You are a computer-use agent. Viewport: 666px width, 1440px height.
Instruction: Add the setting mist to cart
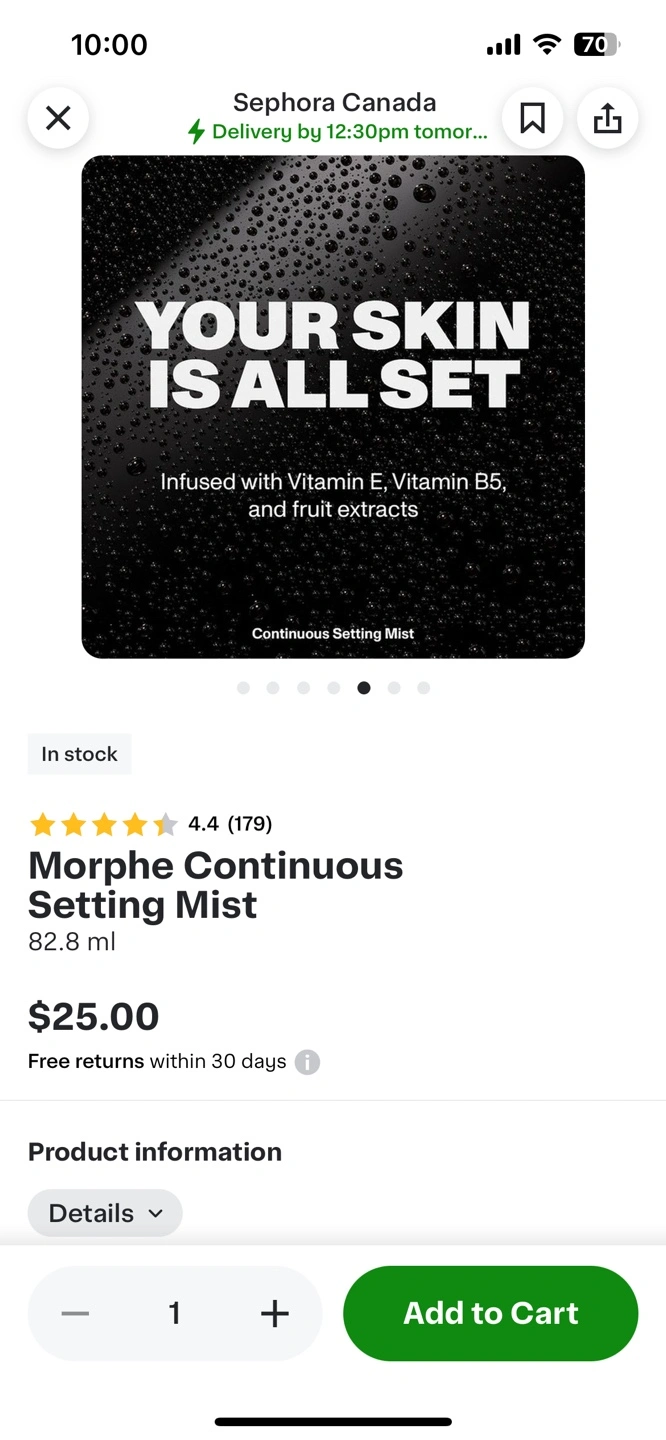(x=490, y=1313)
